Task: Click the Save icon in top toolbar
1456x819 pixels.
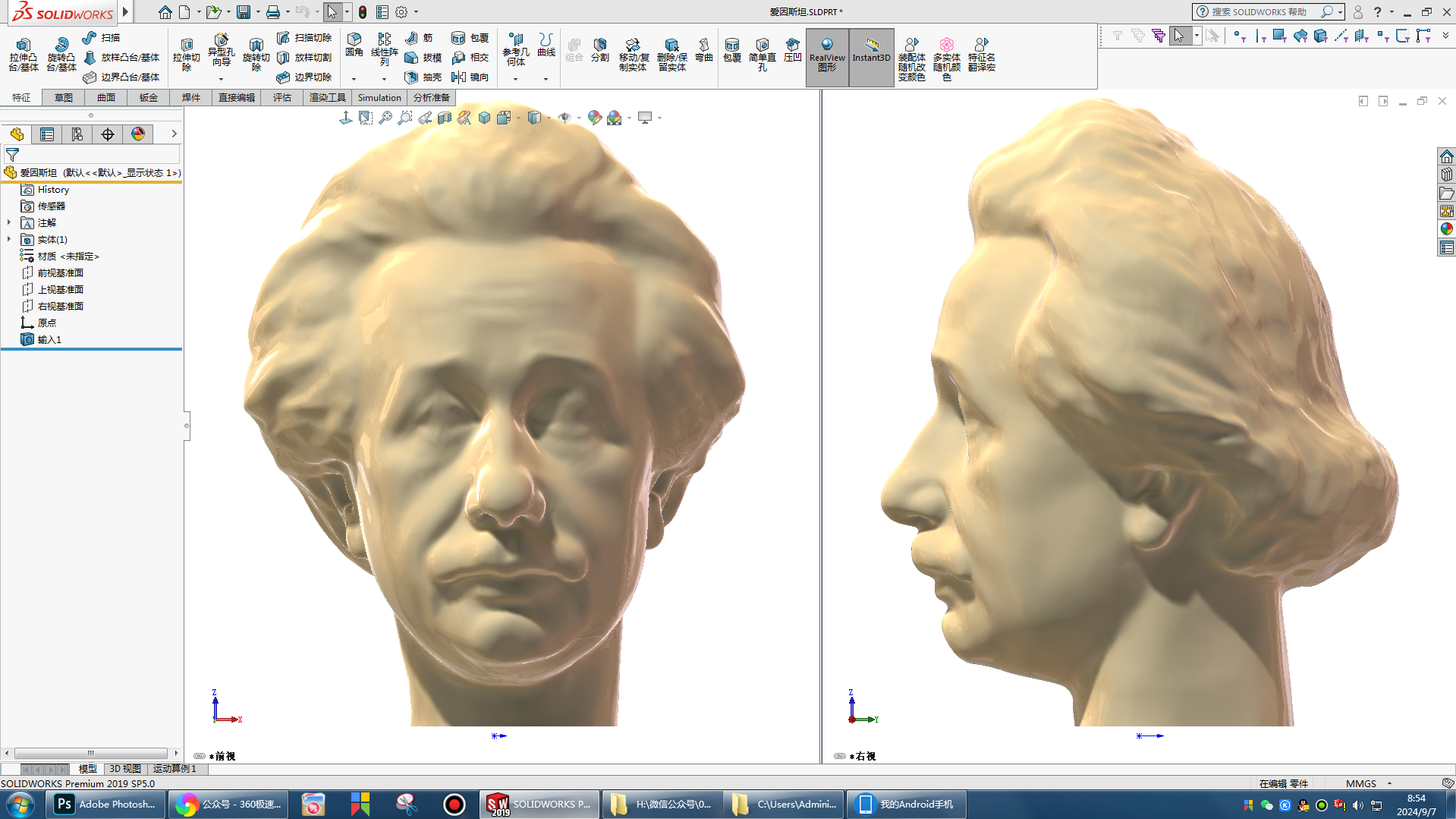Action: click(244, 12)
